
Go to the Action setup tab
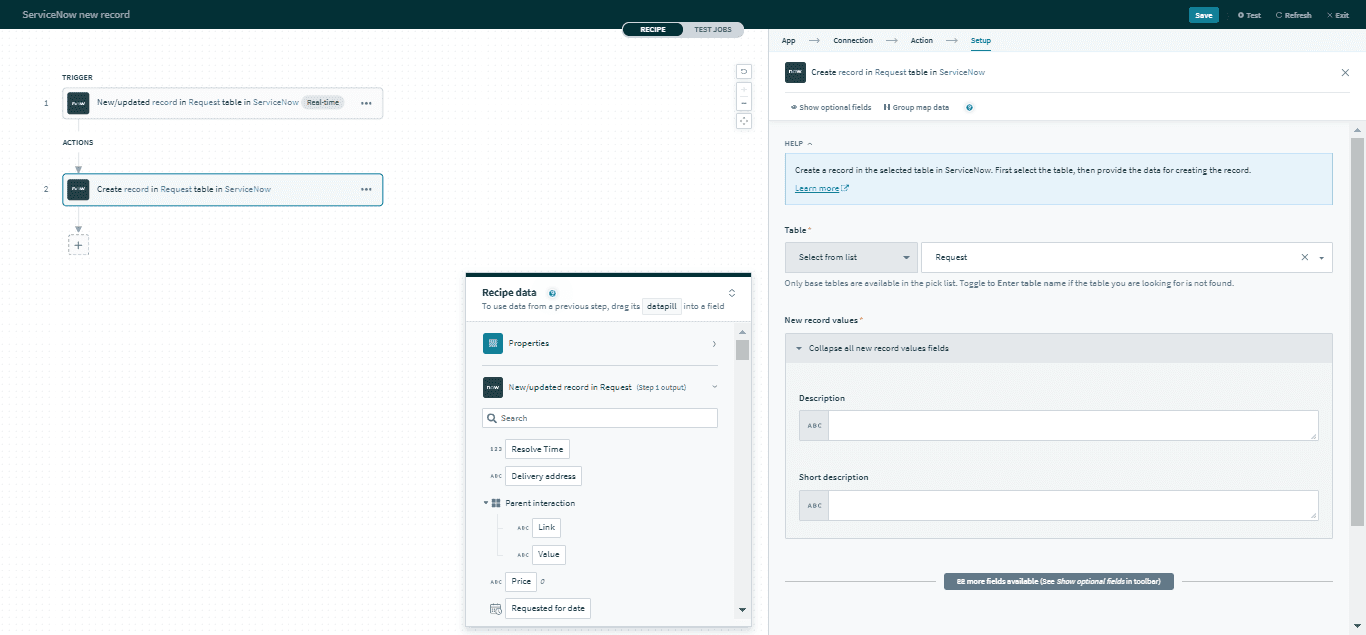921,41
